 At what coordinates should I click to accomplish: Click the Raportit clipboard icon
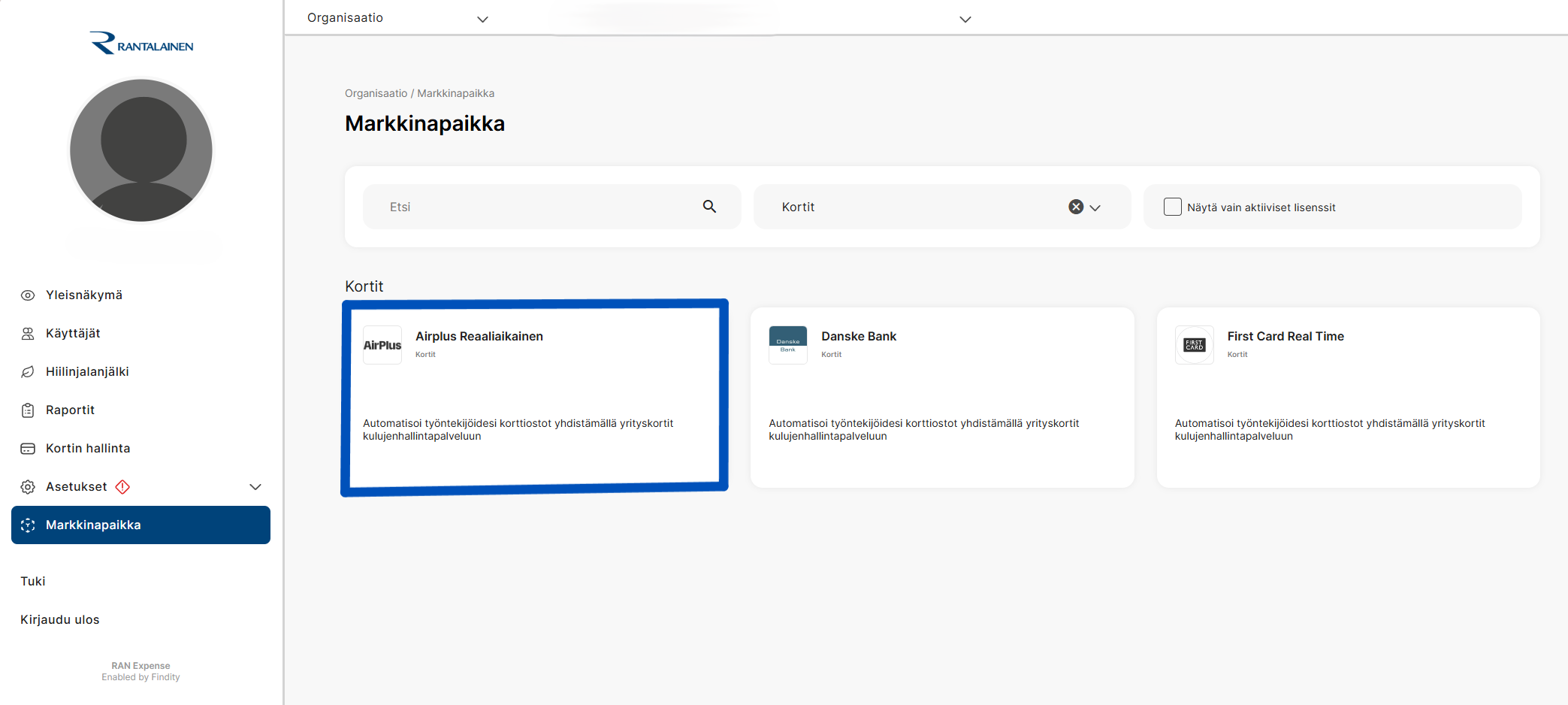pyautogui.click(x=28, y=410)
